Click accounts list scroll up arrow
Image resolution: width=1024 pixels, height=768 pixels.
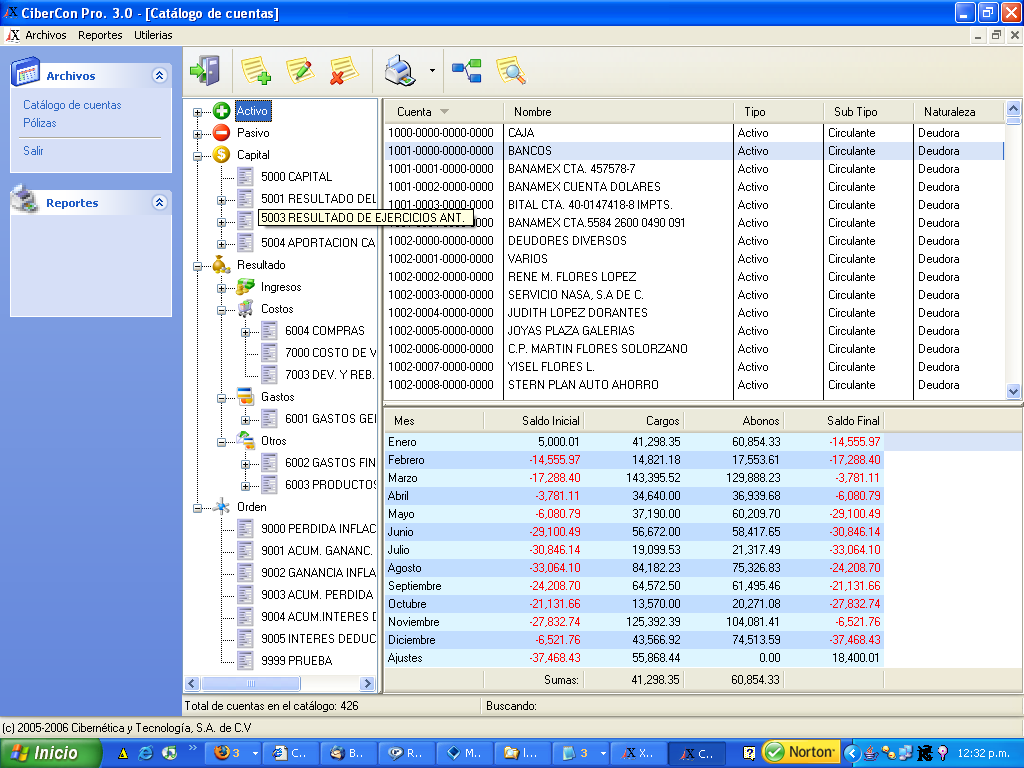(1014, 108)
